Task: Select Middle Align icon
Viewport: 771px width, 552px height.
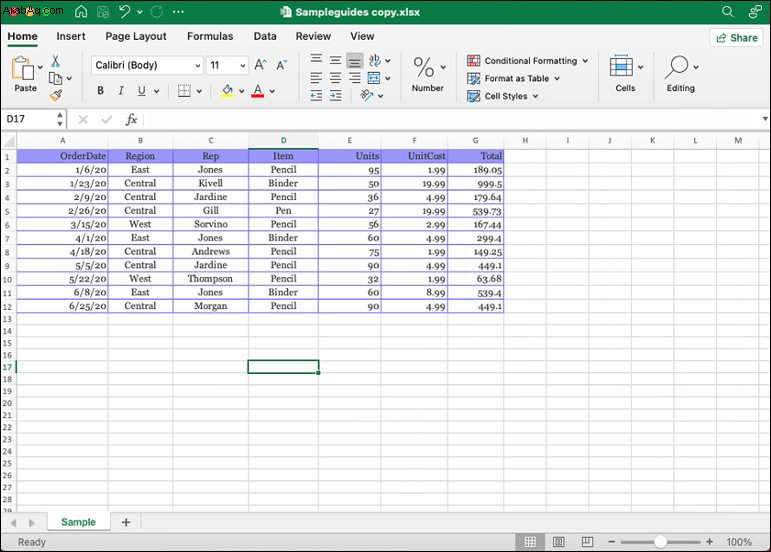Action: [335, 60]
